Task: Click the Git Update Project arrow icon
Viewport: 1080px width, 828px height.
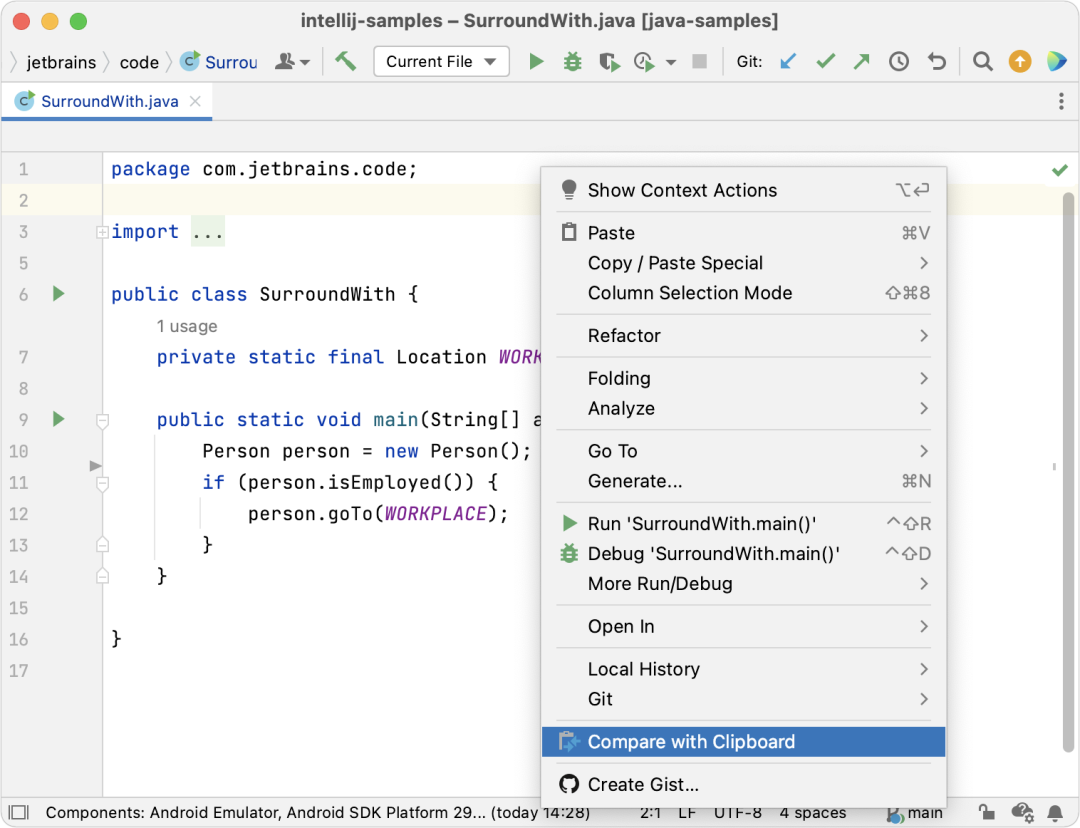Action: (788, 61)
